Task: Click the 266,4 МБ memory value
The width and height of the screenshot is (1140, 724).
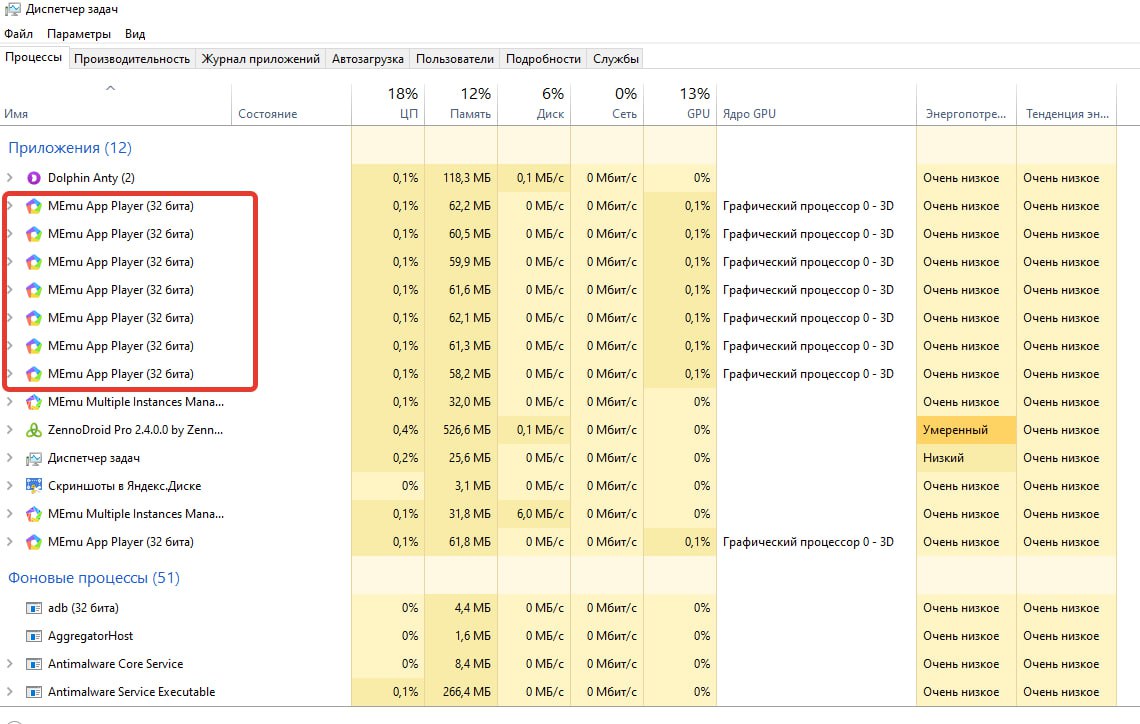Action: pyautogui.click(x=467, y=692)
